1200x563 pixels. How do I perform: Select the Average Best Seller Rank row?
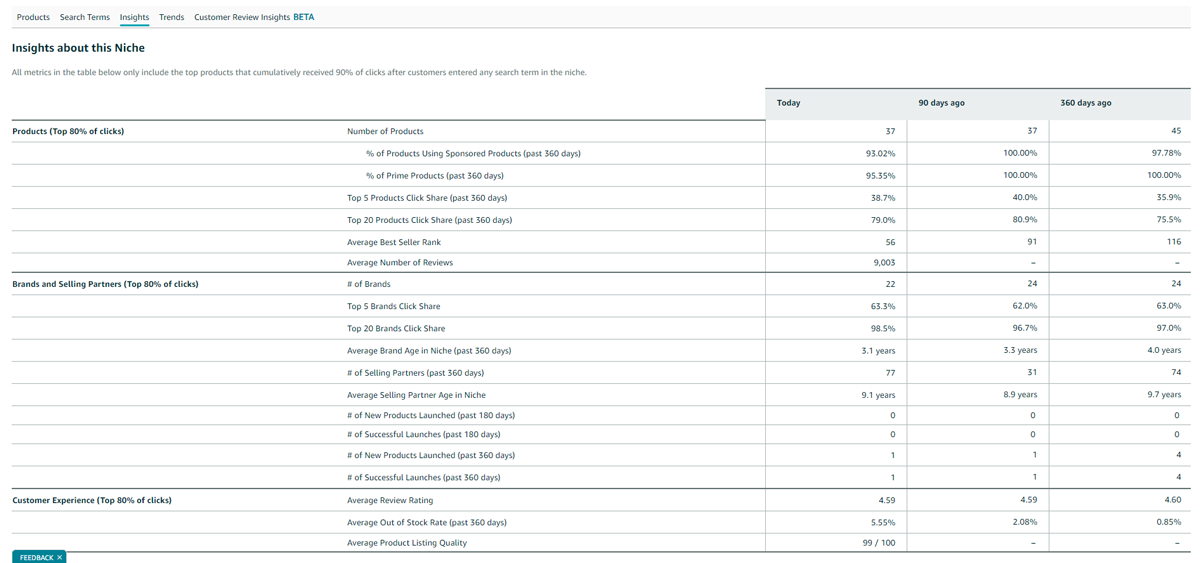(x=393, y=242)
